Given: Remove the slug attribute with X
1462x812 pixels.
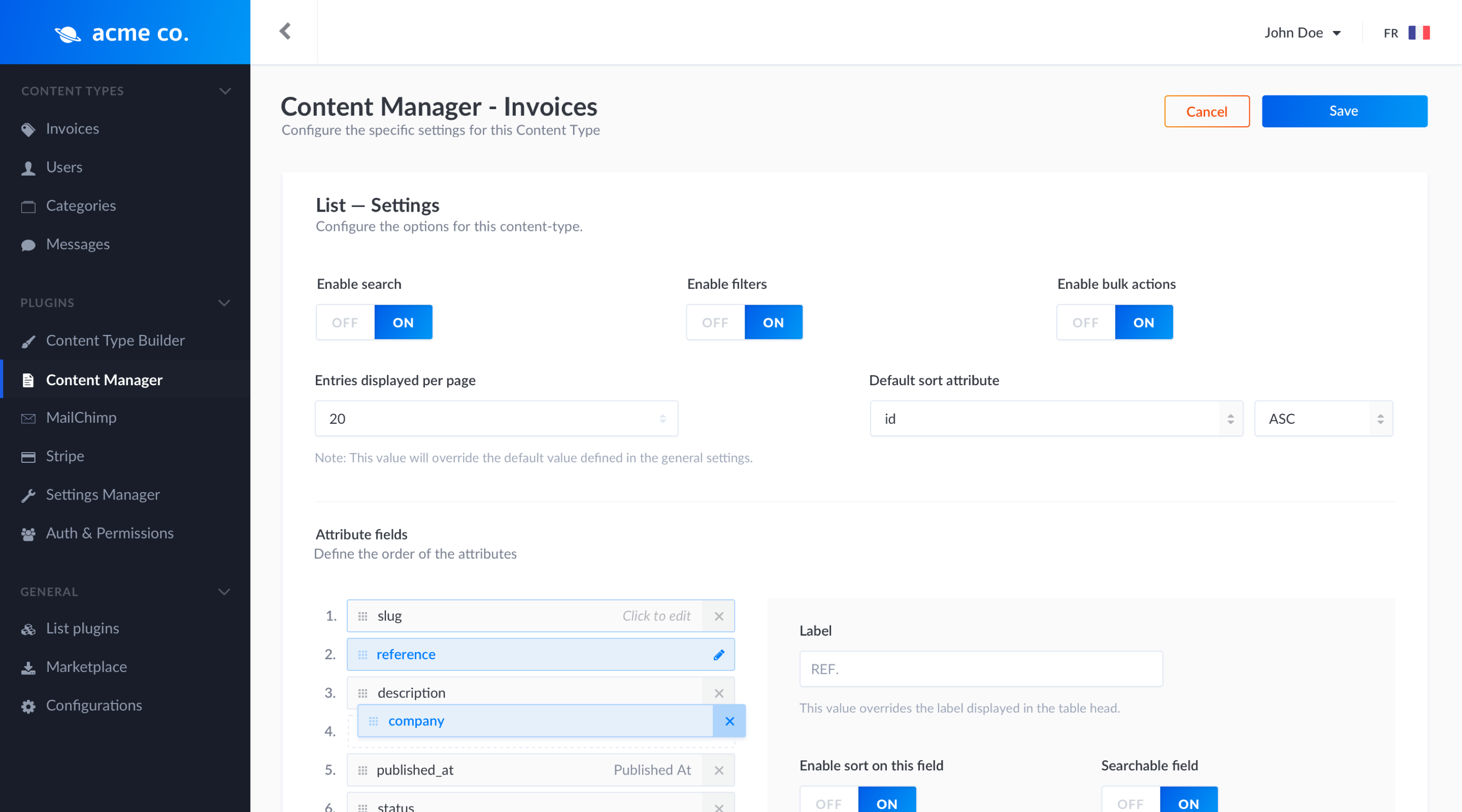Looking at the screenshot, I should click(x=718, y=616).
